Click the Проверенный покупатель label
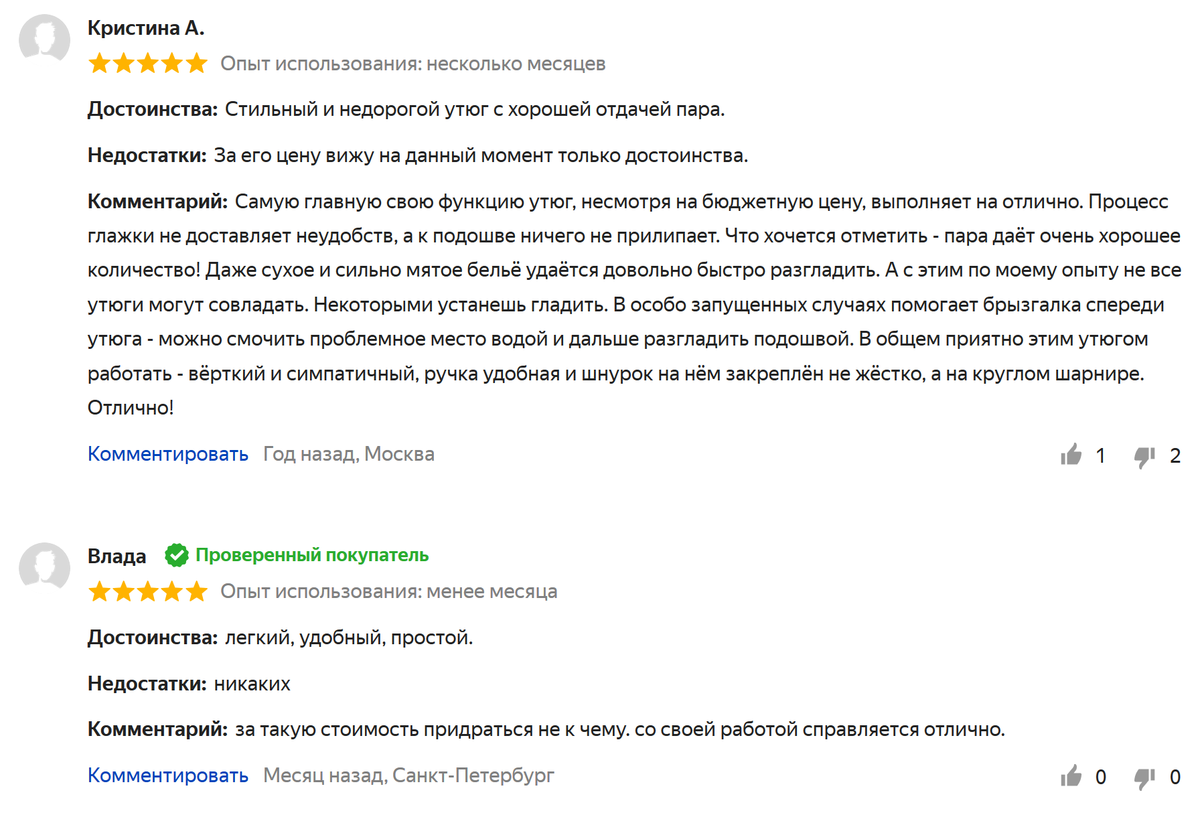Screen dimensions: 1200x817 312,555
